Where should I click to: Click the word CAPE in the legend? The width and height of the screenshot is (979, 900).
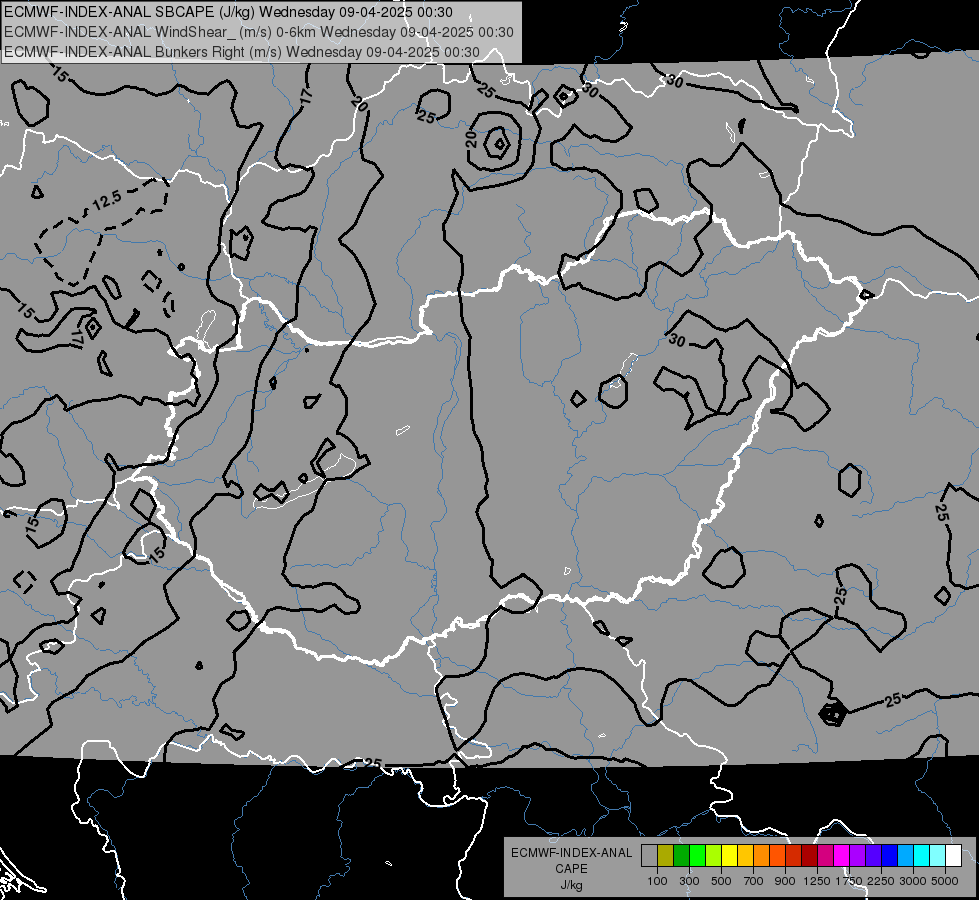pyautogui.click(x=571, y=869)
